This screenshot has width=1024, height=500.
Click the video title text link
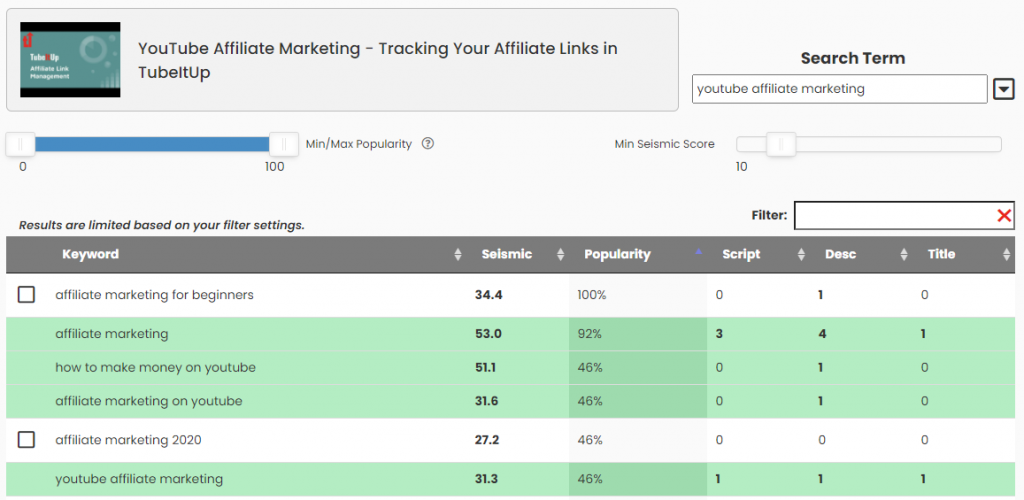coord(377,60)
